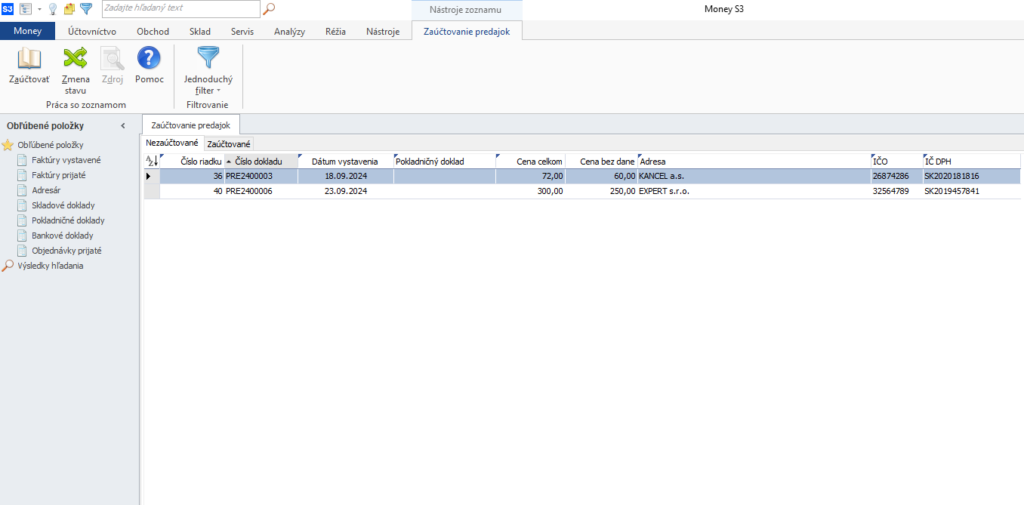The width and height of the screenshot is (1024, 505).
Task: Select the Výsledky hľadania tree item
Action: 50,266
